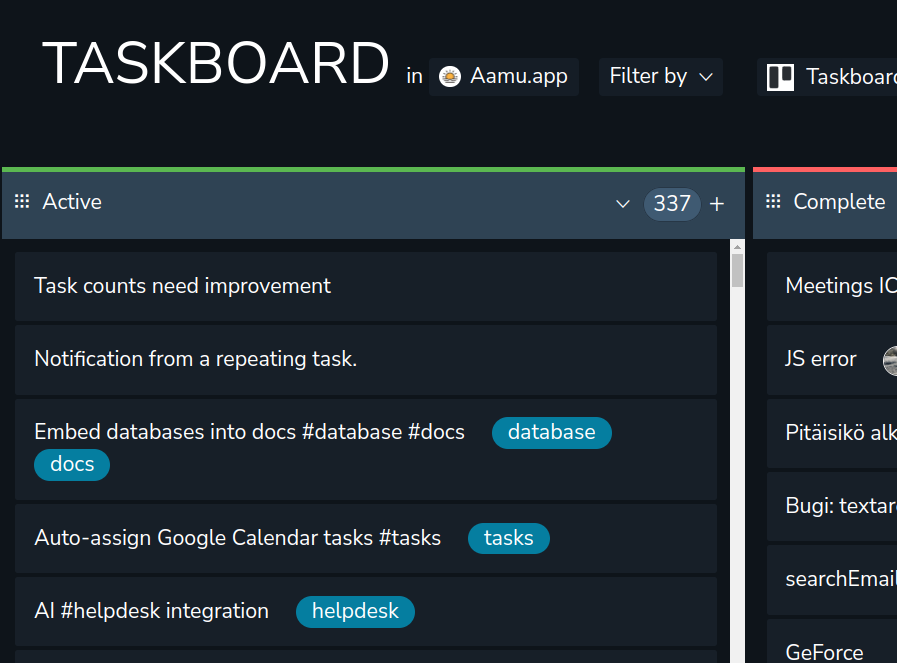Click the avatar on JS error task

pos(890,360)
